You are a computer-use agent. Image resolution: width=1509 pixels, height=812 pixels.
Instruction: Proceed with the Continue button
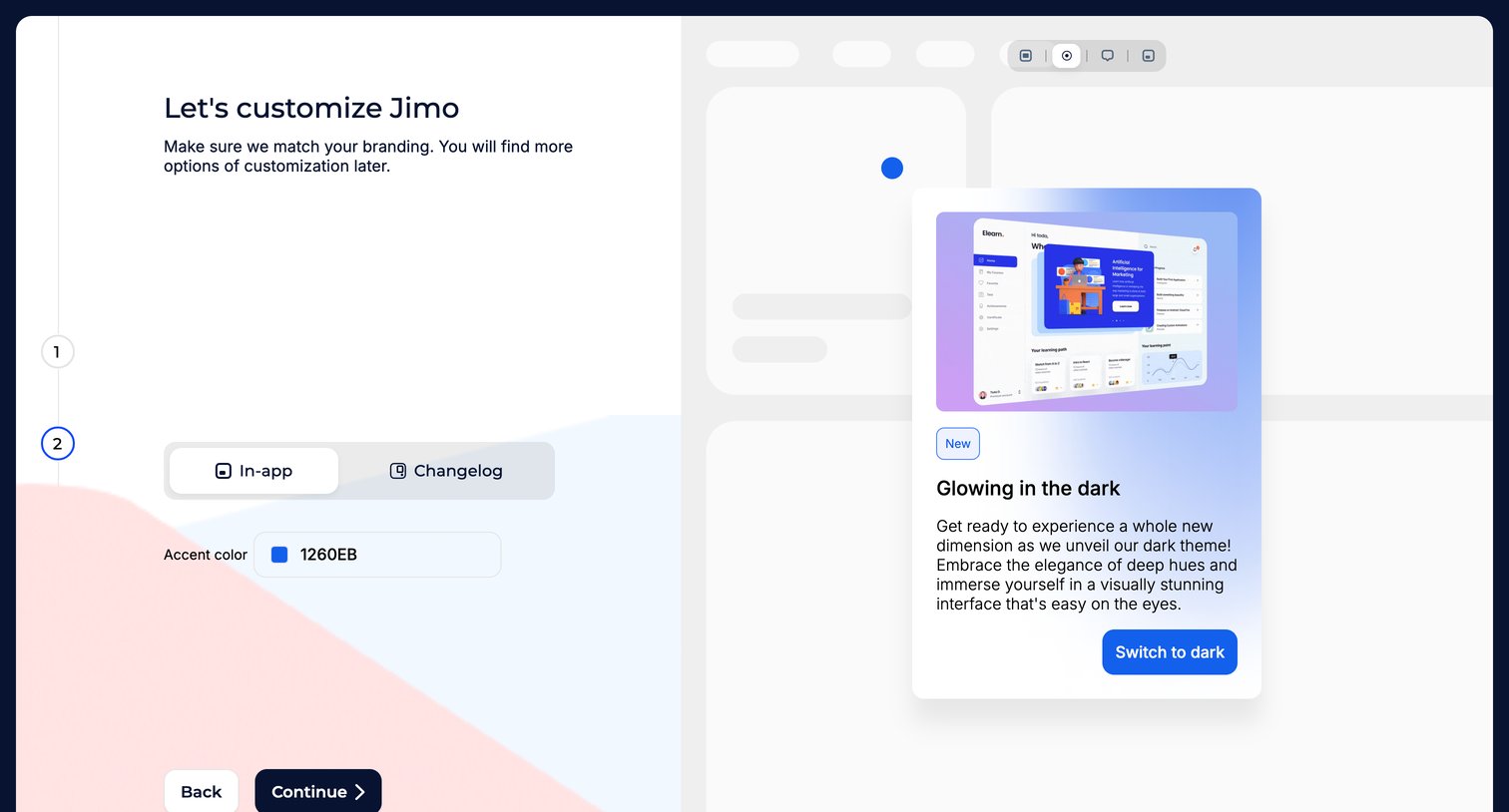point(318,791)
